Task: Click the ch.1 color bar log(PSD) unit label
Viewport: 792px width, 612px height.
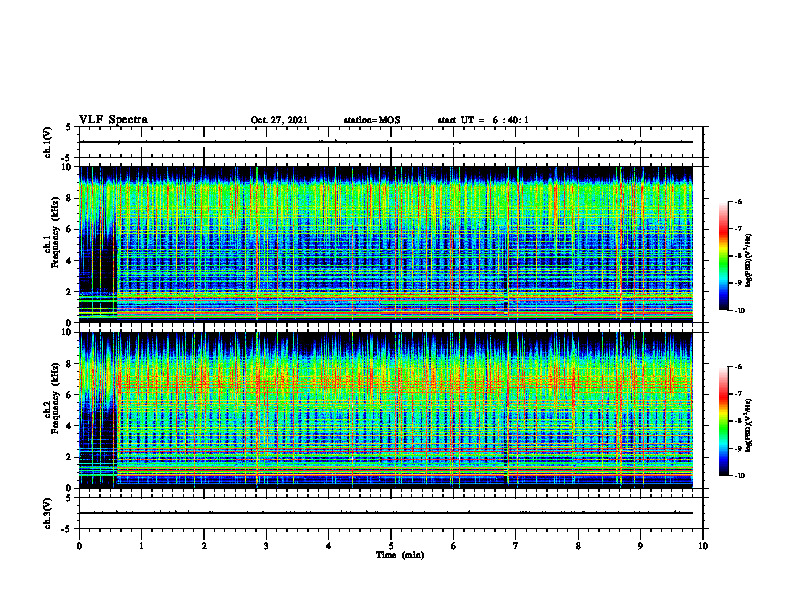Action: (749, 261)
